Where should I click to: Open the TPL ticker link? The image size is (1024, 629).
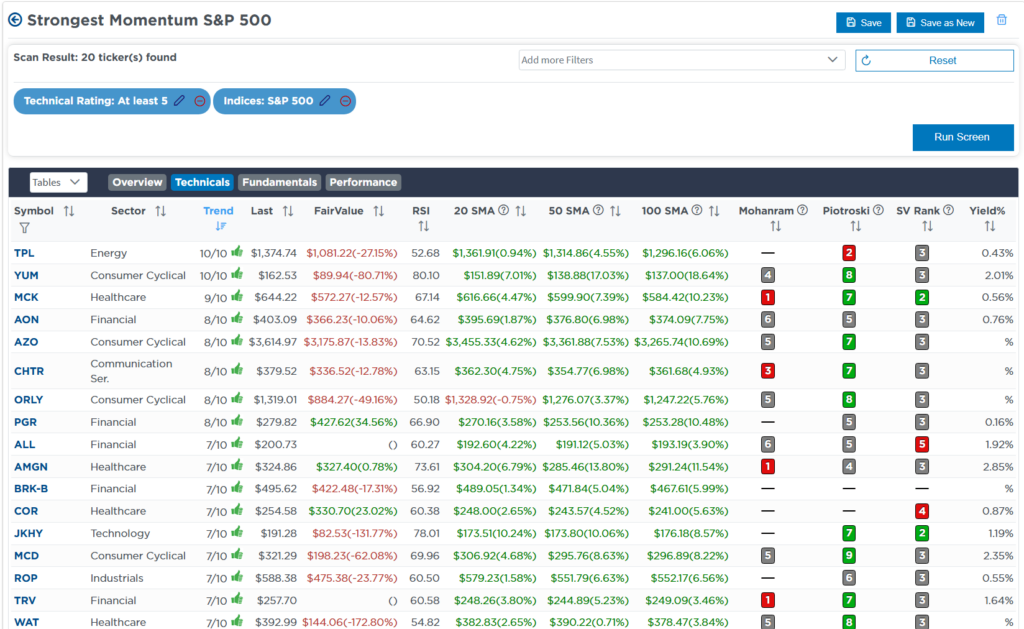pos(24,253)
